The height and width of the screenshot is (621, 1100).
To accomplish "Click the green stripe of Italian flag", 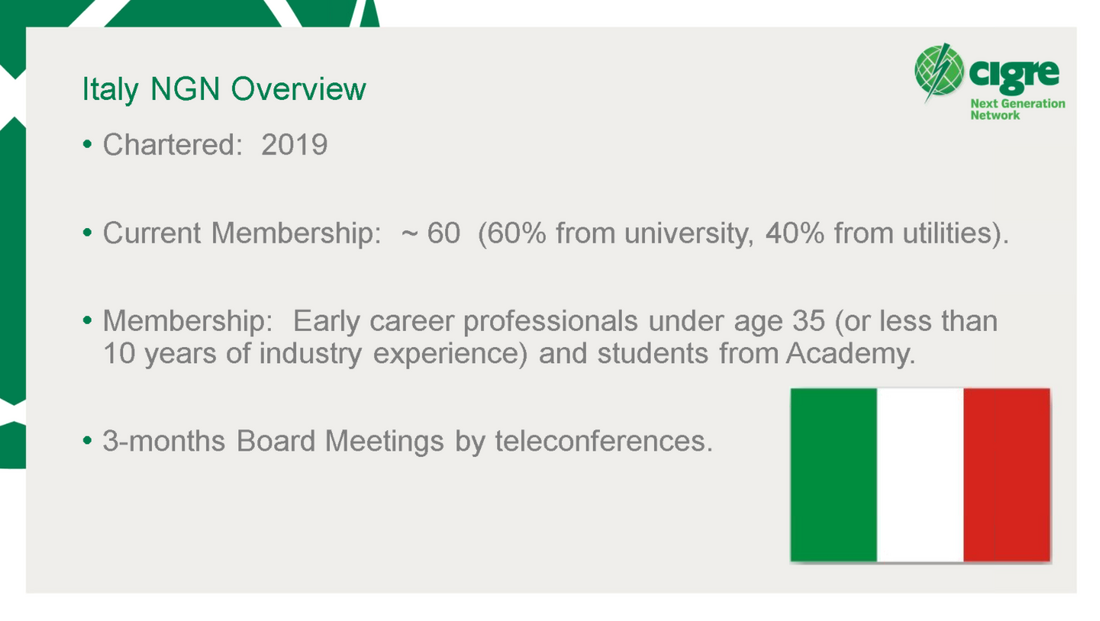I will tap(833, 475).
